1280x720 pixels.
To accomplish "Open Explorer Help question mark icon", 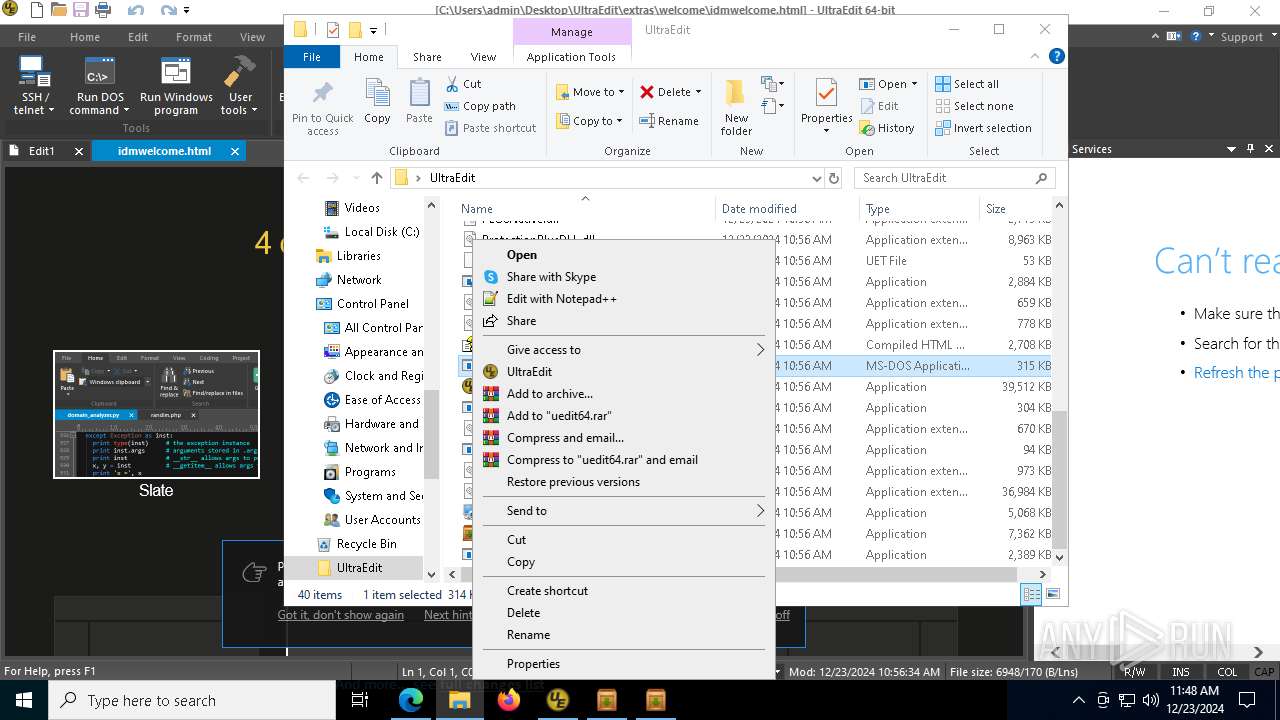I will tap(1056, 57).
